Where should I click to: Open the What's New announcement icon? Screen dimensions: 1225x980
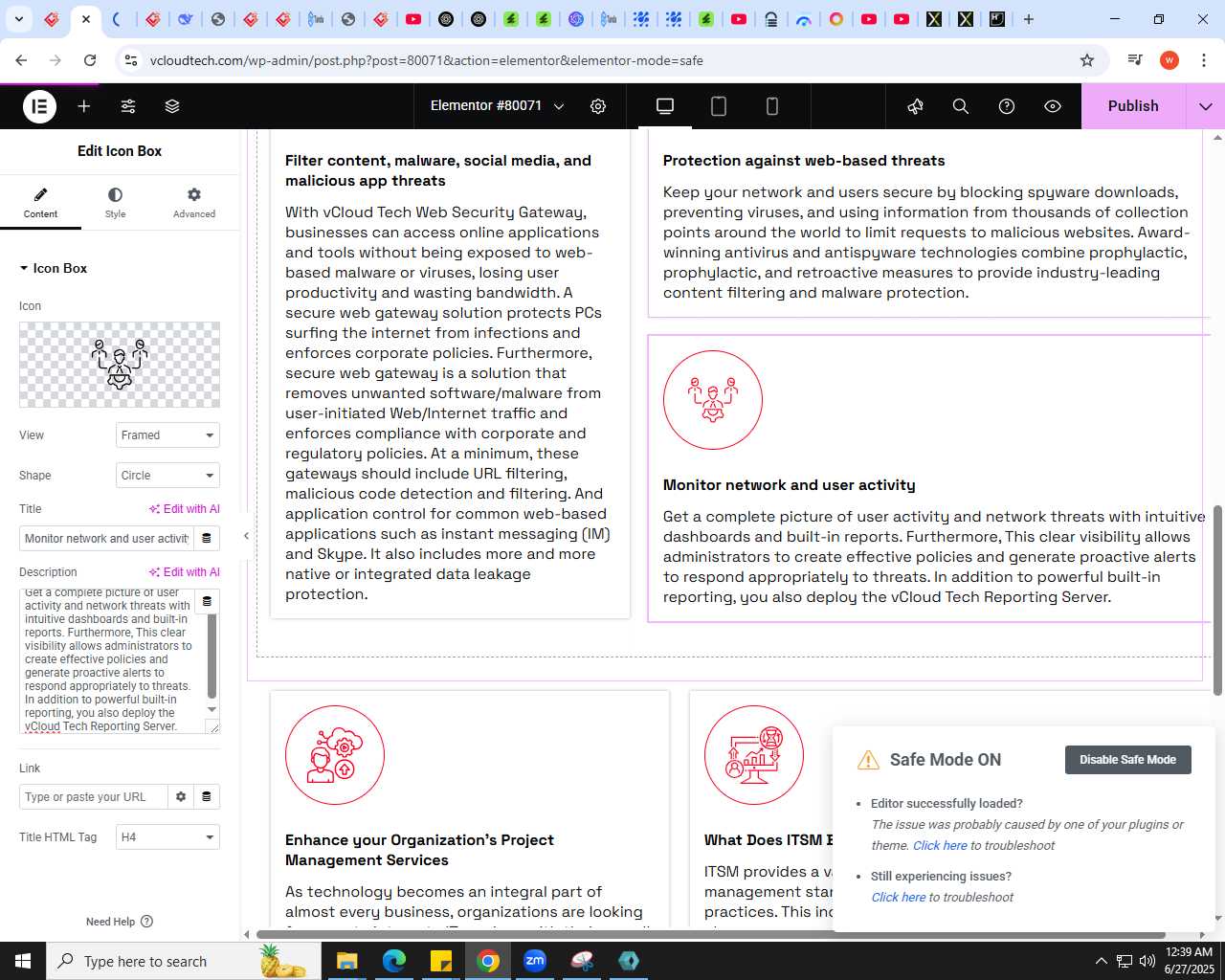click(x=915, y=106)
